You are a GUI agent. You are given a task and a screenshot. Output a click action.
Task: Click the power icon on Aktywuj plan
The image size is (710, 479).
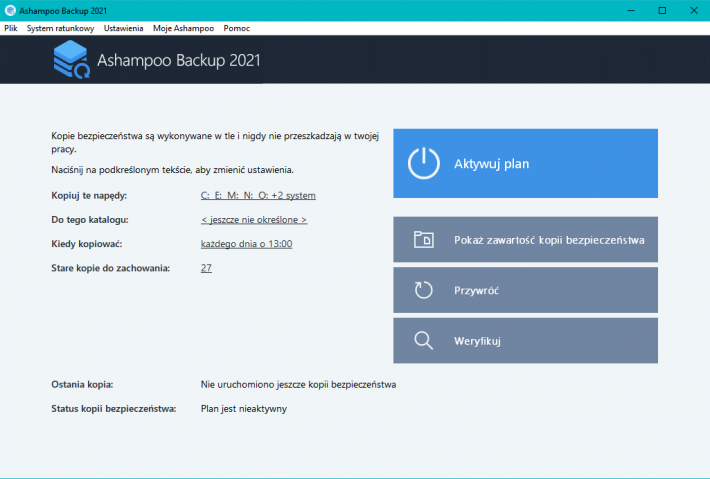423,163
